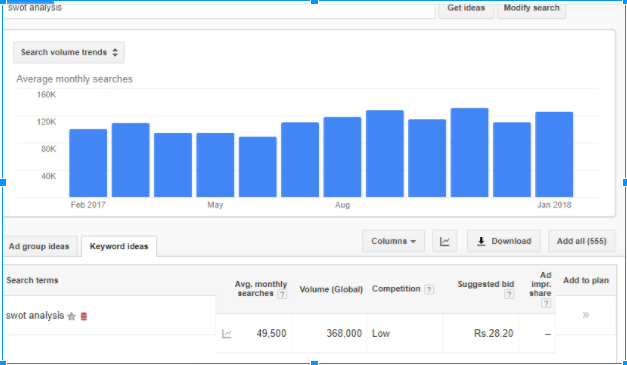Screen dimensions: 627x365
Task: Toggle the chart view icon button
Action: point(444,241)
